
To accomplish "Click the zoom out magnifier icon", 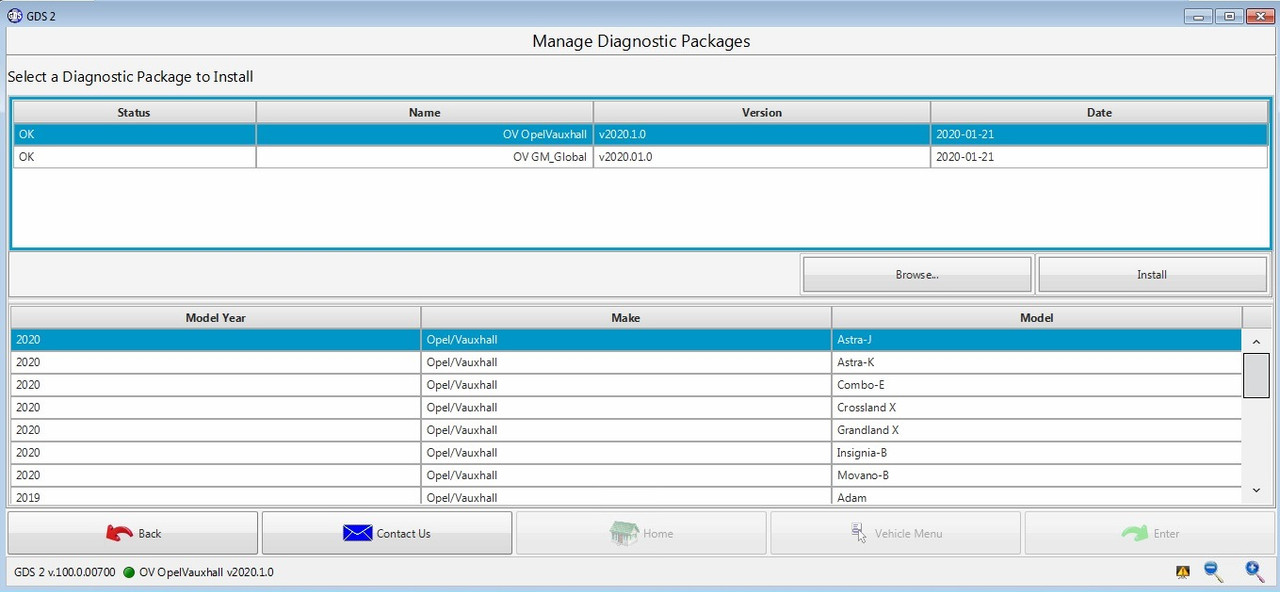I will [x=1214, y=571].
